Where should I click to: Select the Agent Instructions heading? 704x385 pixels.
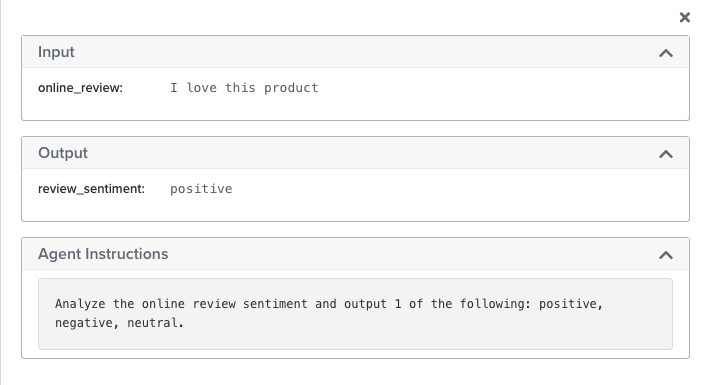pos(103,254)
